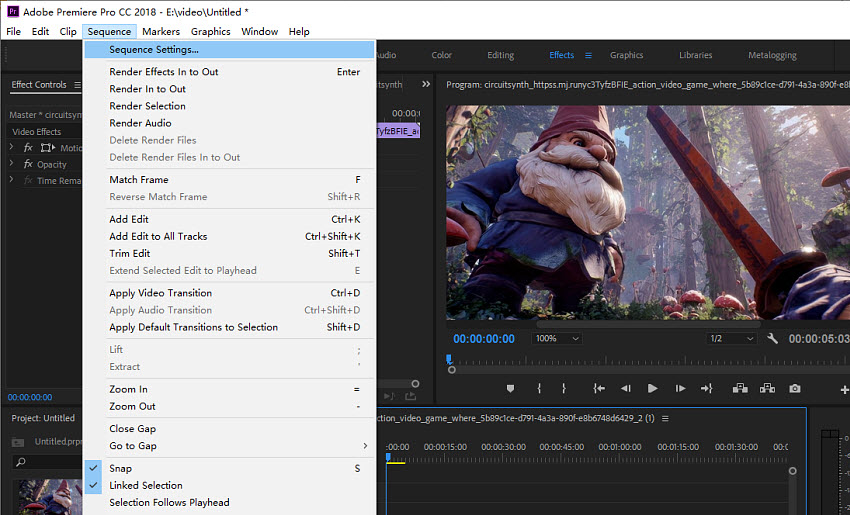Open the Effects workspace menu icon
Viewport: 850px width, 515px height.
588,55
